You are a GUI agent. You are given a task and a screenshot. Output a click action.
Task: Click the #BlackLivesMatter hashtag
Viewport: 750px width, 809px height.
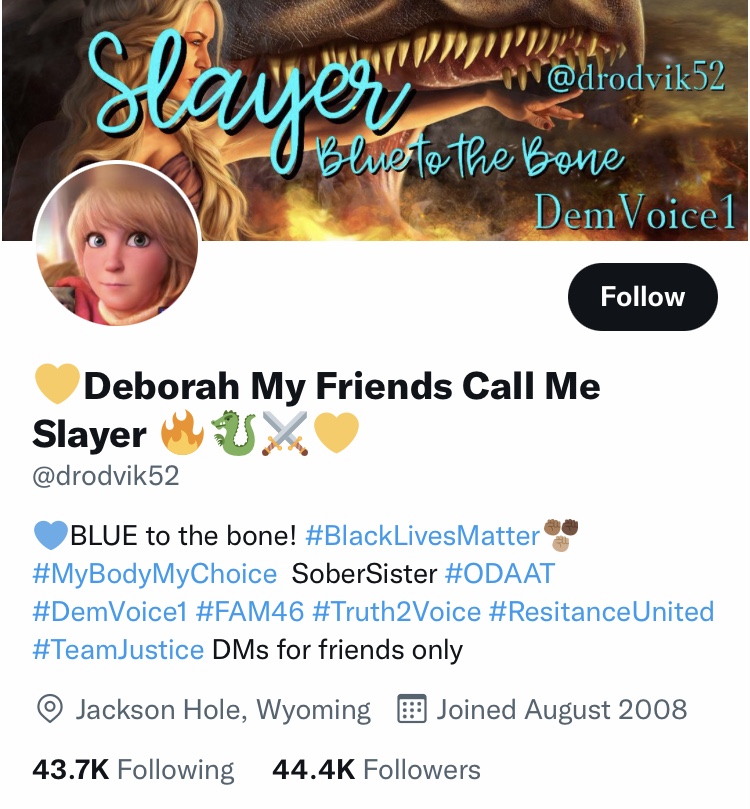point(422,536)
